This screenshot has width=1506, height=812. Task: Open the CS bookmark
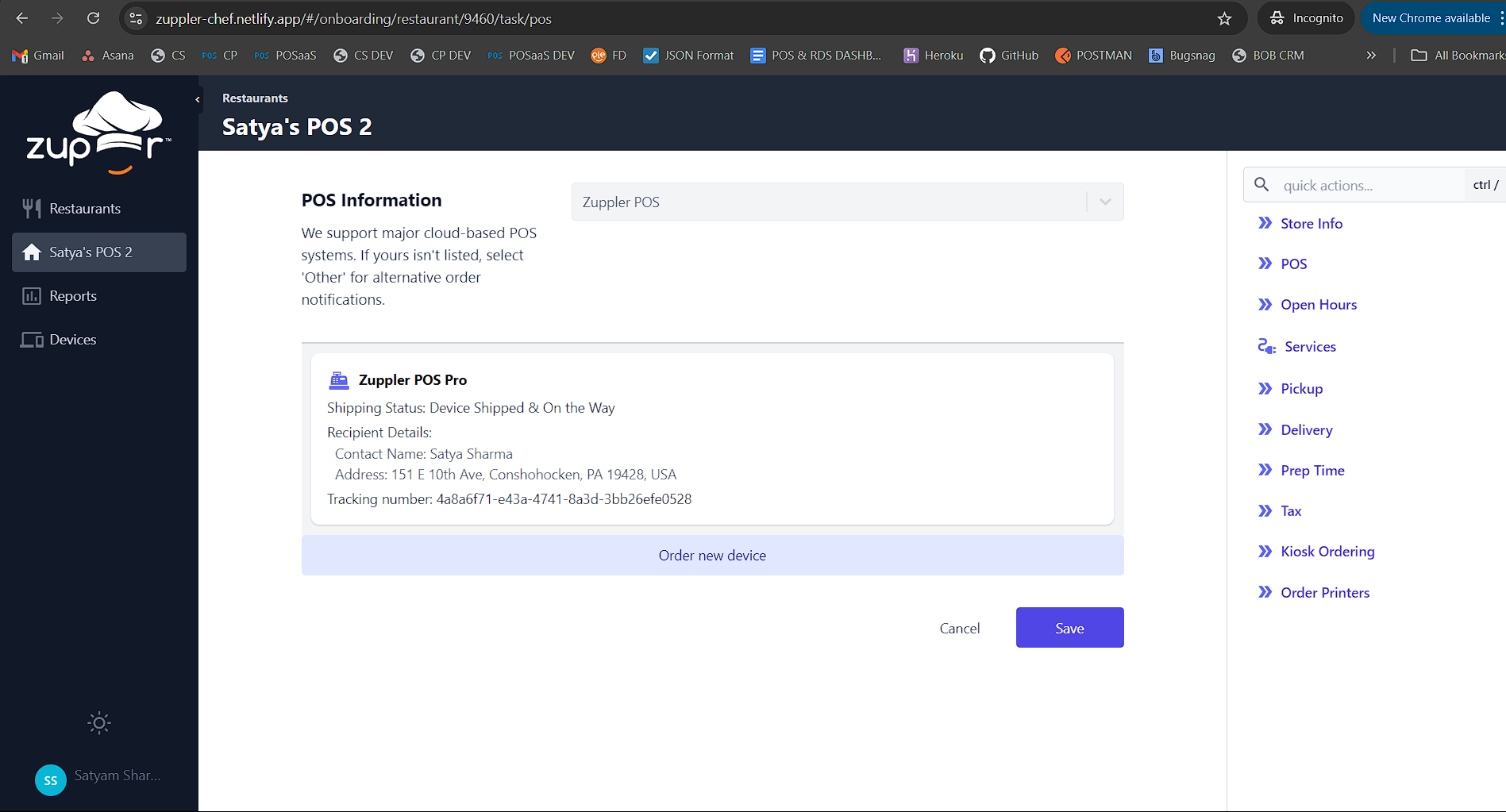[168, 56]
